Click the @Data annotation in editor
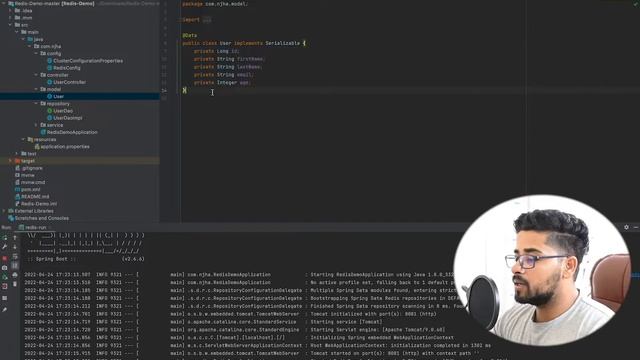Screen dimensions: 640x360 190,36
